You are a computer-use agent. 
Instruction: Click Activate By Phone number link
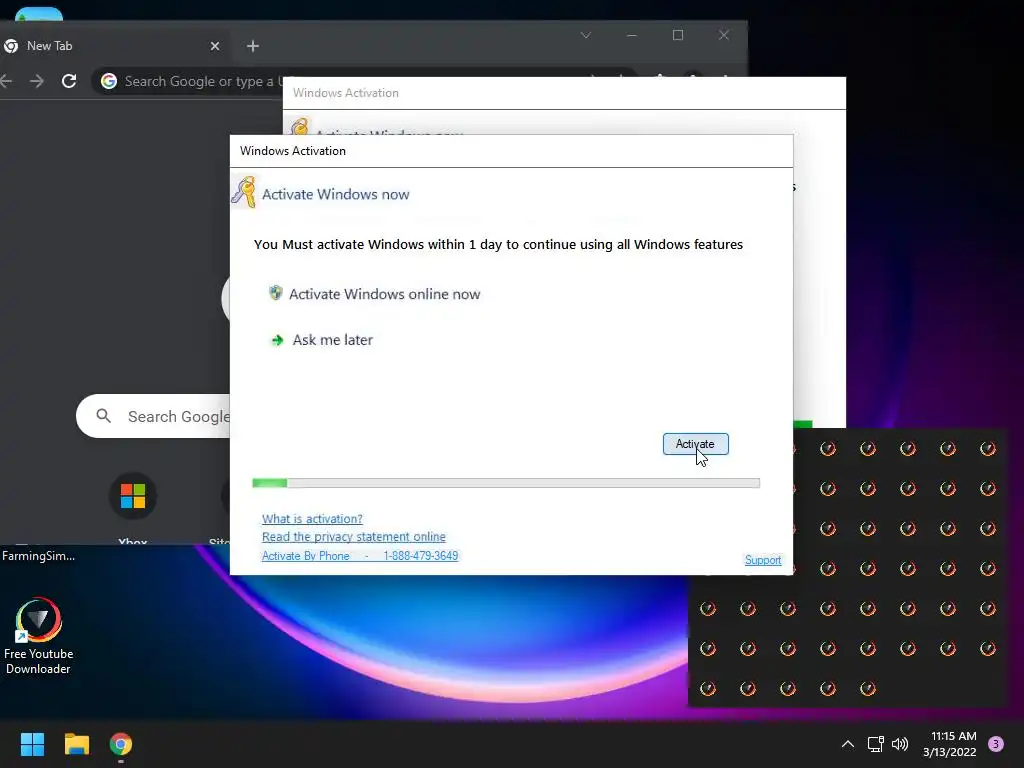click(x=360, y=556)
